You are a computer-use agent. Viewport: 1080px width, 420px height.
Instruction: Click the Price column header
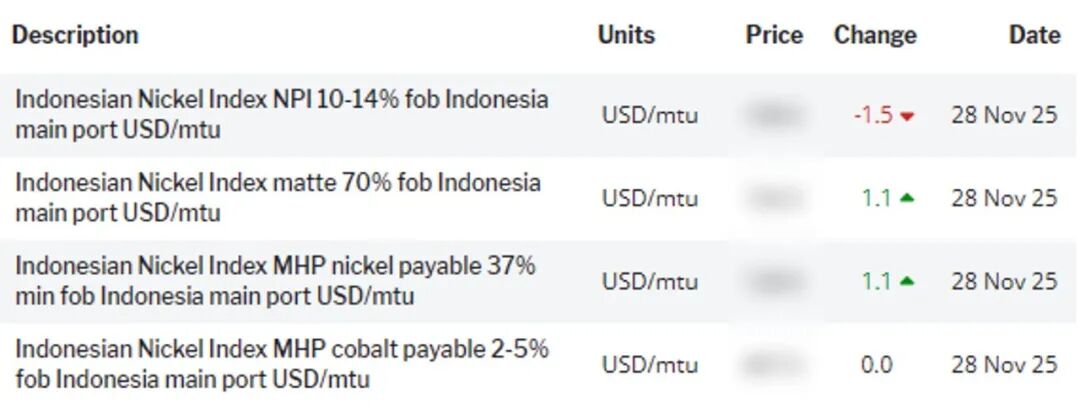[774, 35]
